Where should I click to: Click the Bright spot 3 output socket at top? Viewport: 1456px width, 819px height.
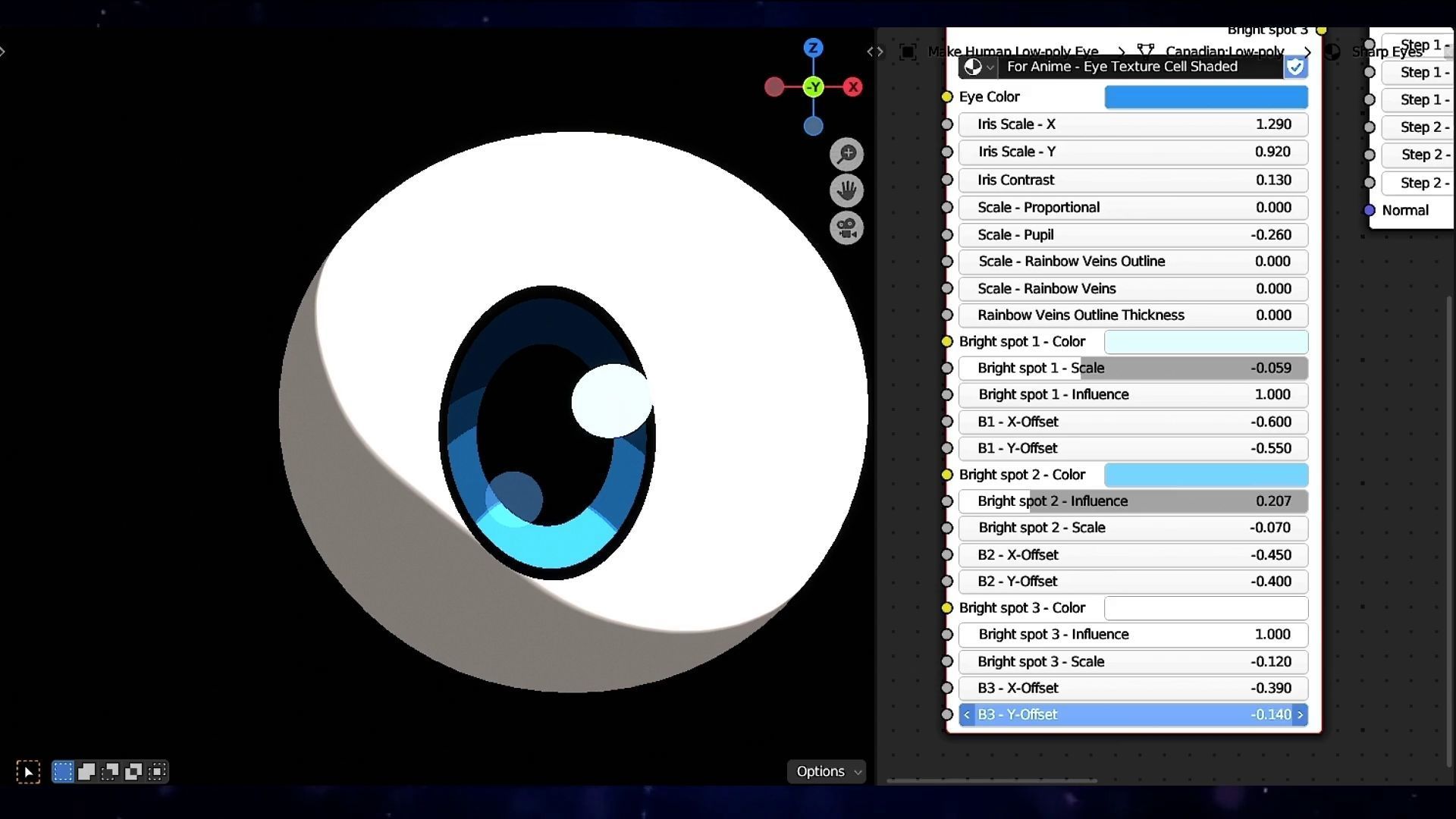coord(1321,30)
